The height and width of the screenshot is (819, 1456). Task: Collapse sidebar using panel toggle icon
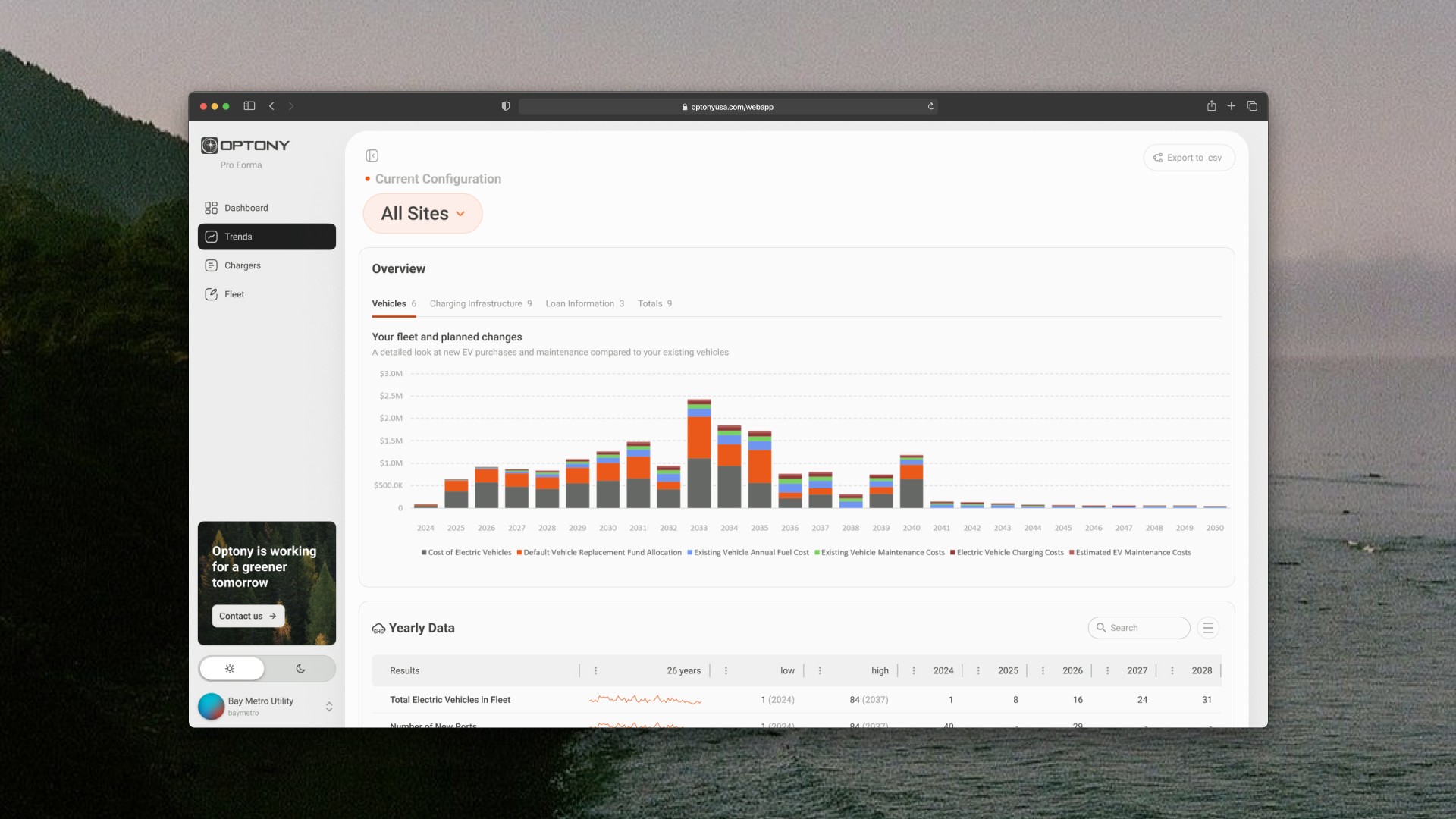[372, 155]
